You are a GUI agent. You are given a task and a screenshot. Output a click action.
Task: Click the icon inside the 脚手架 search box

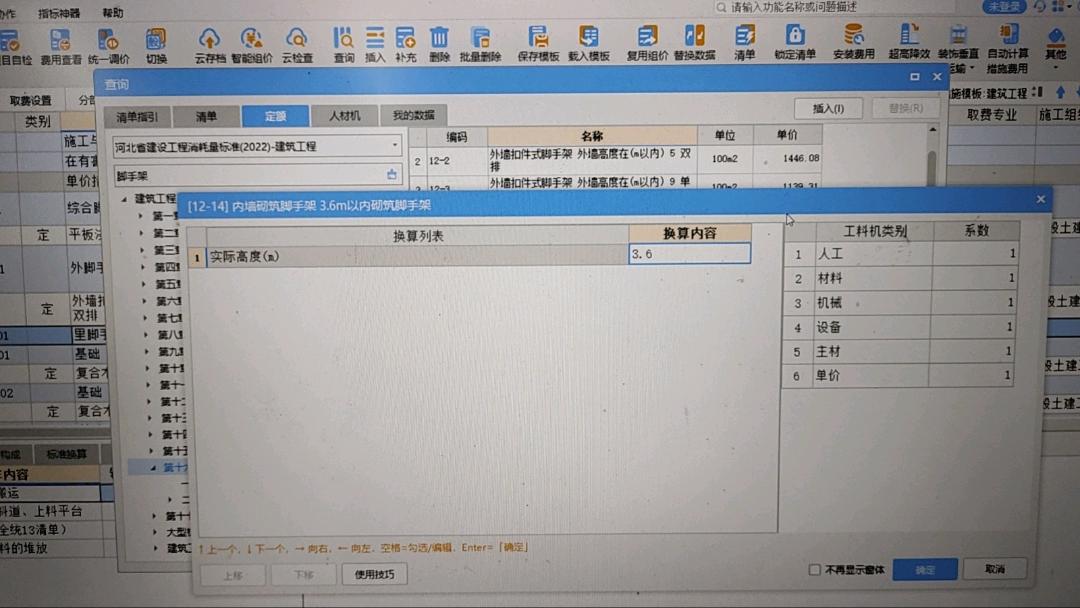tap(391, 175)
